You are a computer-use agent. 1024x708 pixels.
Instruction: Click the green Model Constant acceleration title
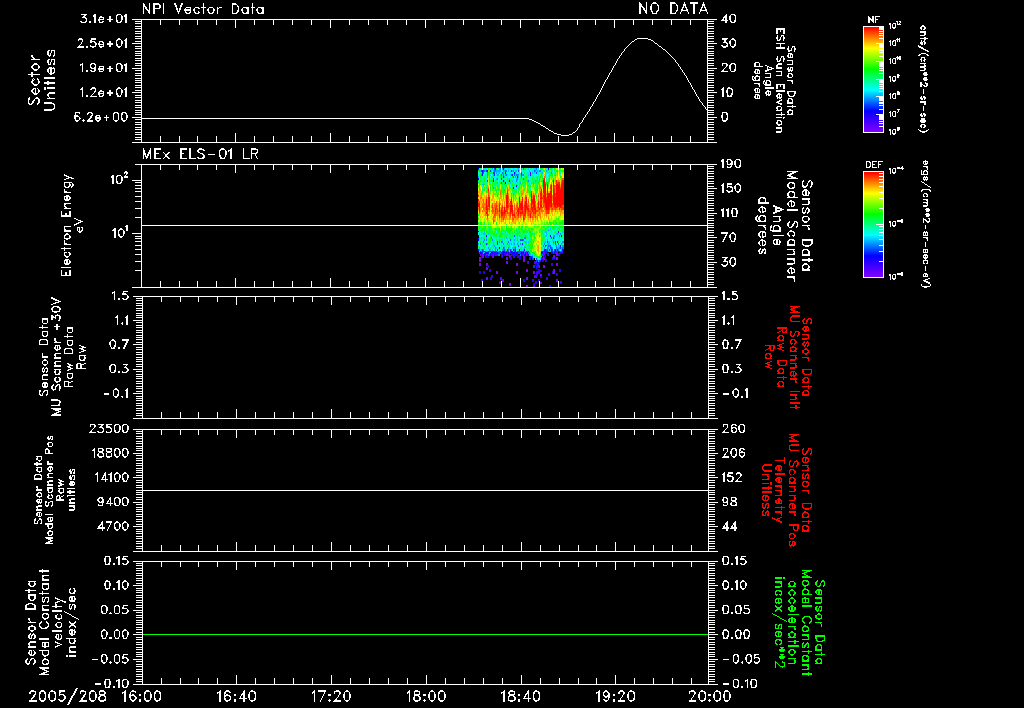[x=799, y=622]
